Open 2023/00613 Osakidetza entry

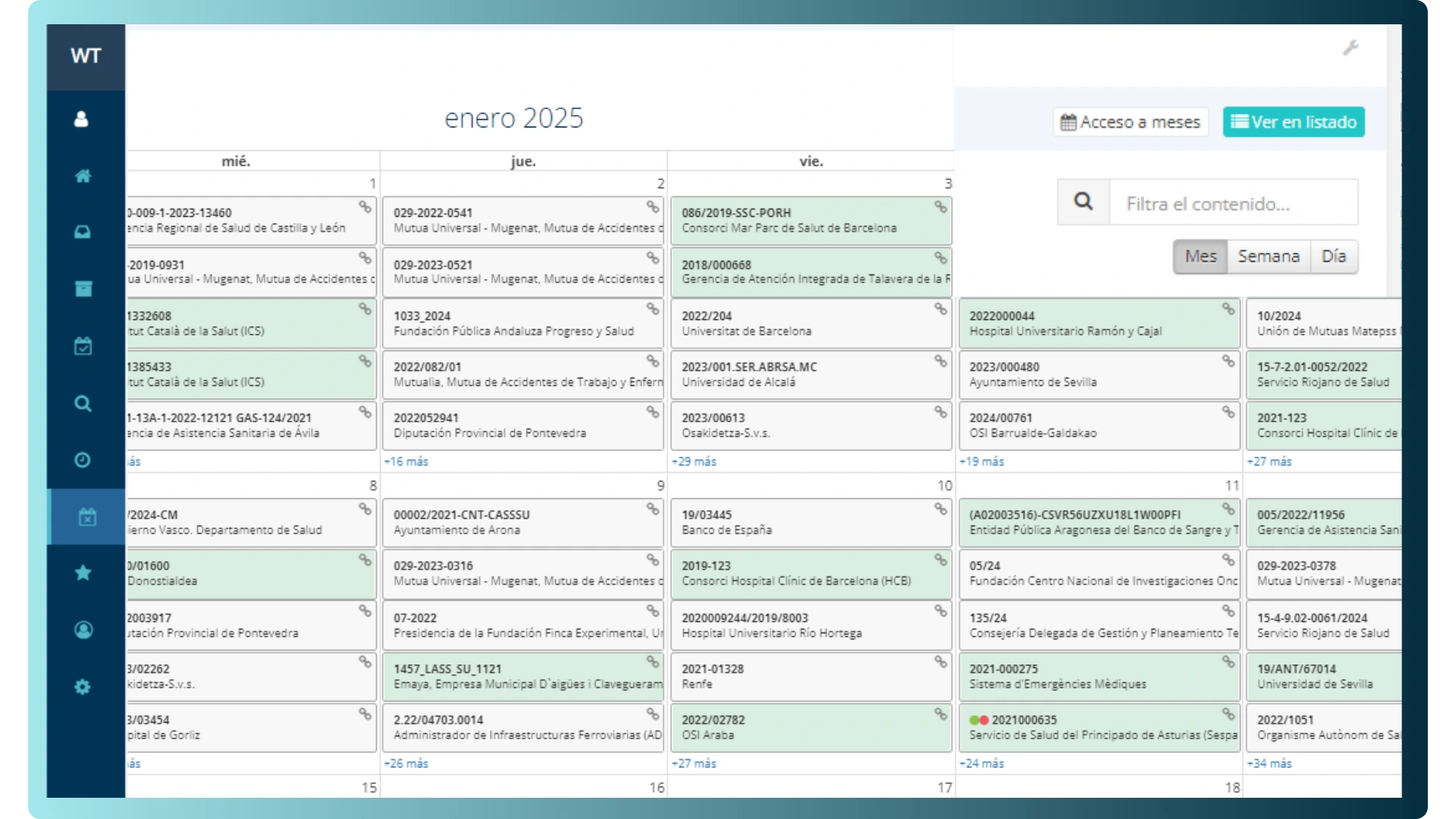[x=811, y=425]
